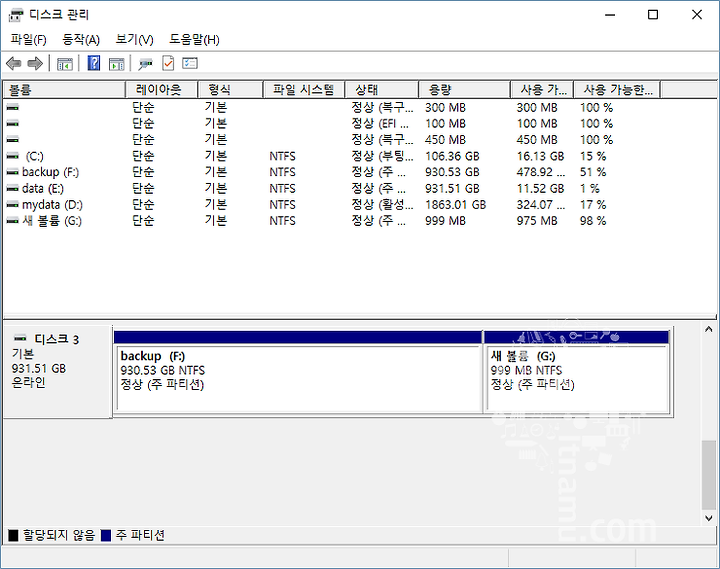Click the 975 MB free space cell

coord(536,221)
